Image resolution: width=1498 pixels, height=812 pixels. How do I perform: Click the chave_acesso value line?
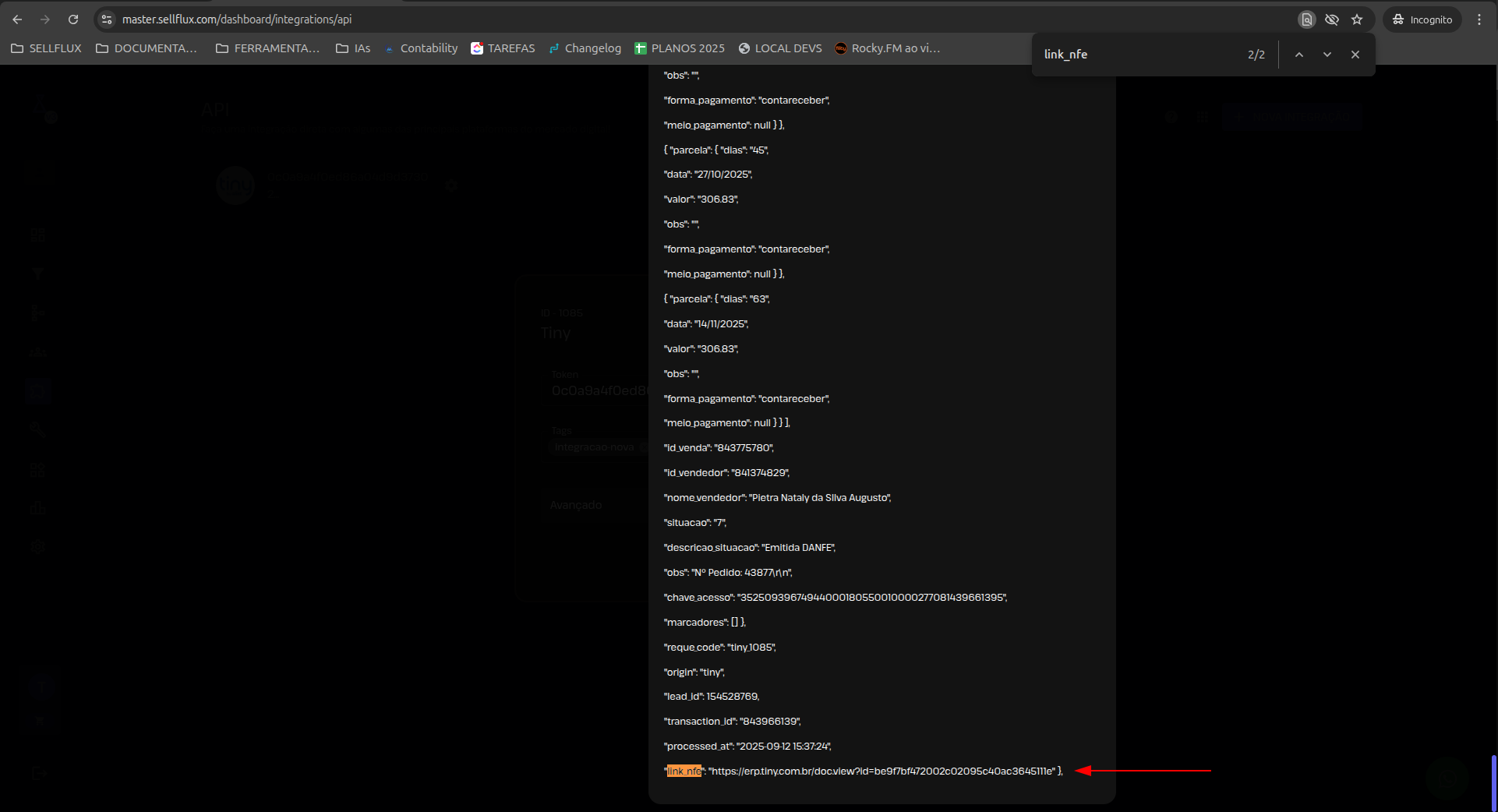(x=836, y=598)
